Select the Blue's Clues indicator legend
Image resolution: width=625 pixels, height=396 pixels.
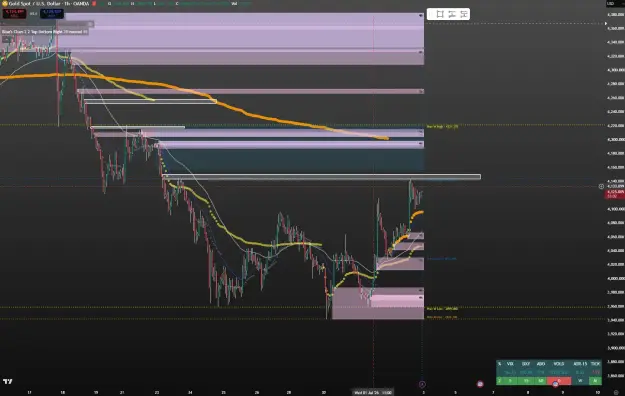[45, 32]
